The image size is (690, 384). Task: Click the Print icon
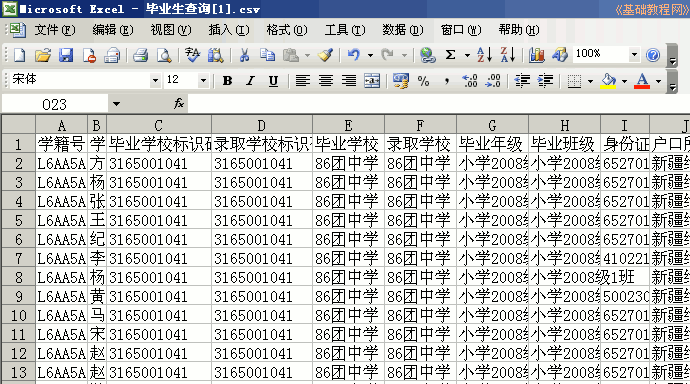[141, 55]
